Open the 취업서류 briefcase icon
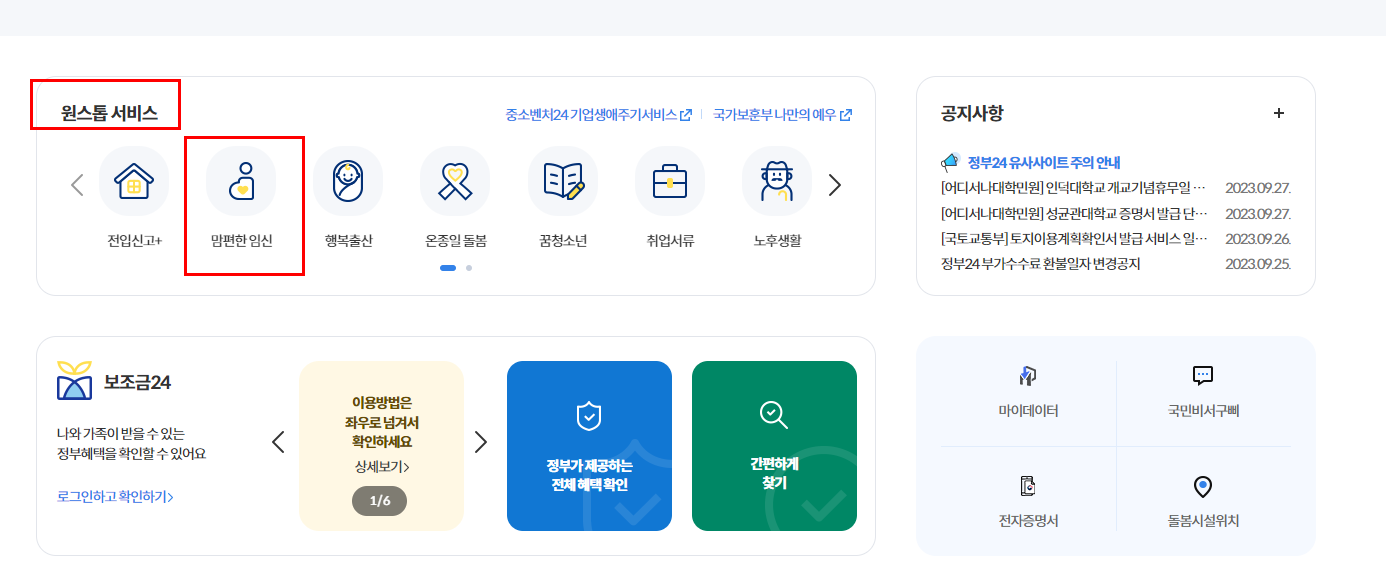This screenshot has width=1386, height=573. 670,181
